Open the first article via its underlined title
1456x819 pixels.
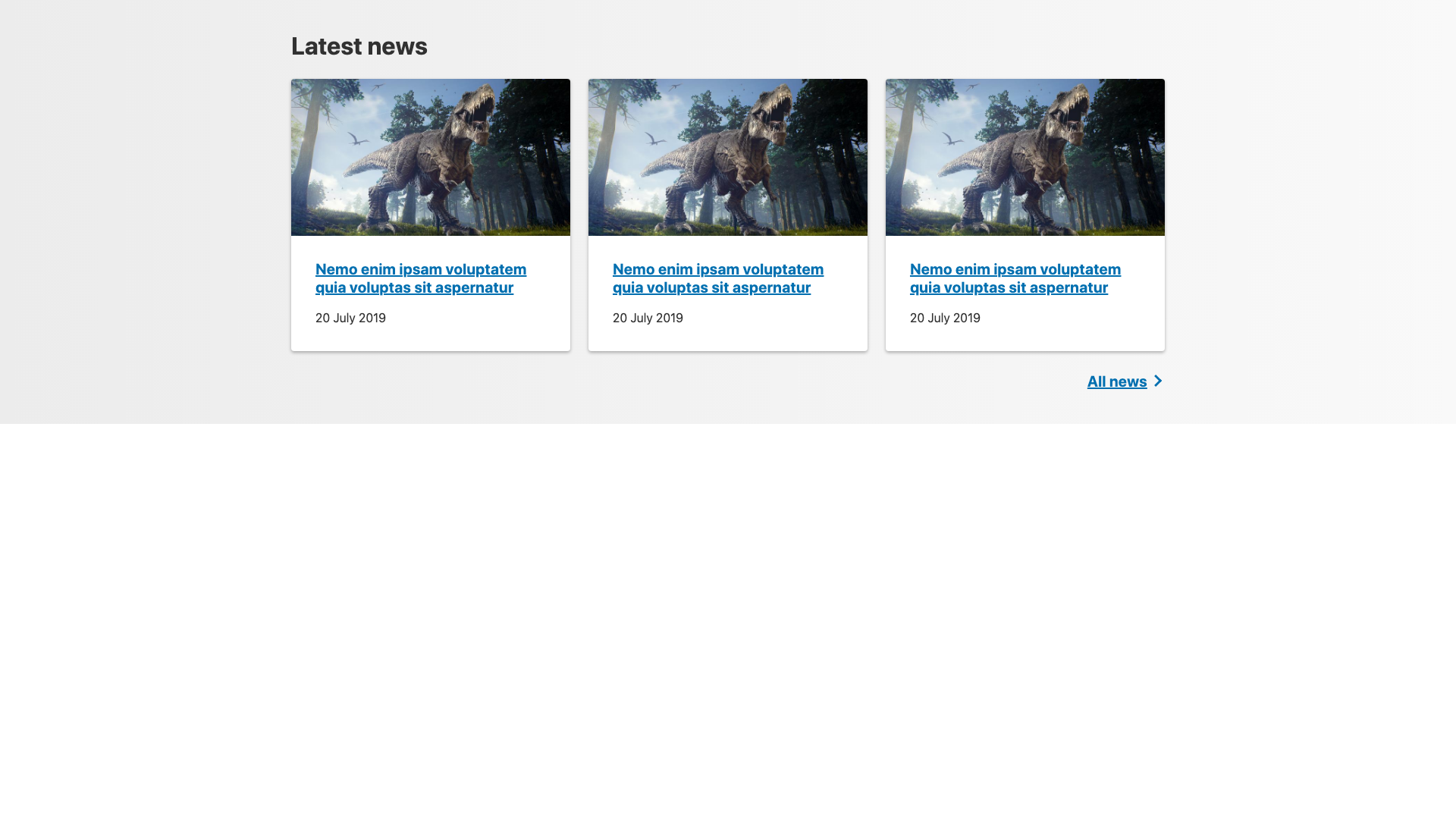point(420,278)
